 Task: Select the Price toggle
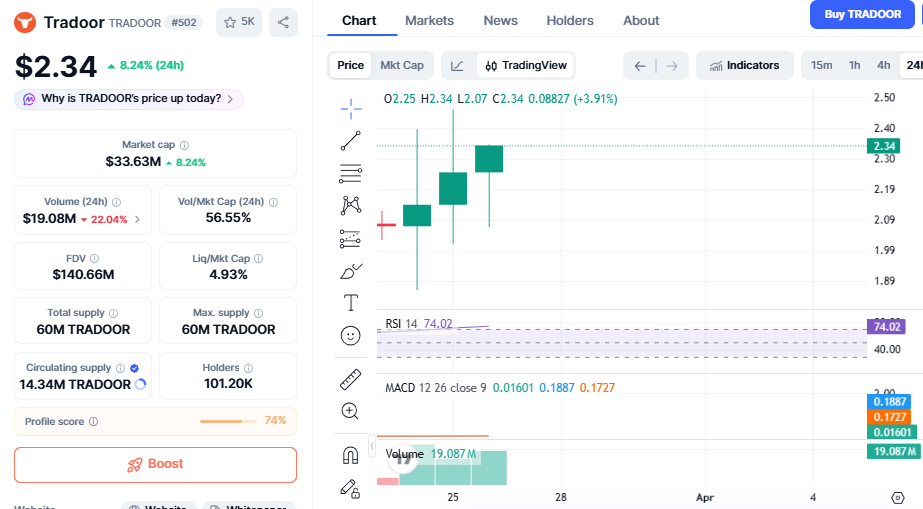350,65
